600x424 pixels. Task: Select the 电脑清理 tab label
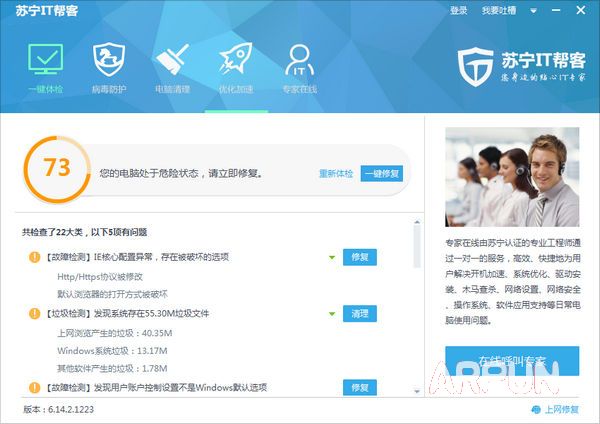(173, 90)
